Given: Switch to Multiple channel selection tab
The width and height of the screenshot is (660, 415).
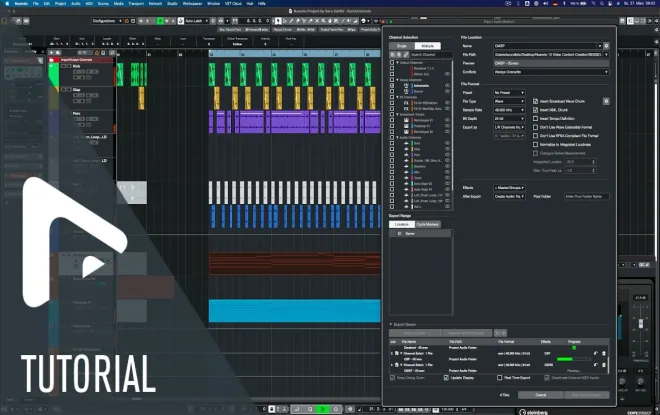Looking at the screenshot, I should [428, 46].
